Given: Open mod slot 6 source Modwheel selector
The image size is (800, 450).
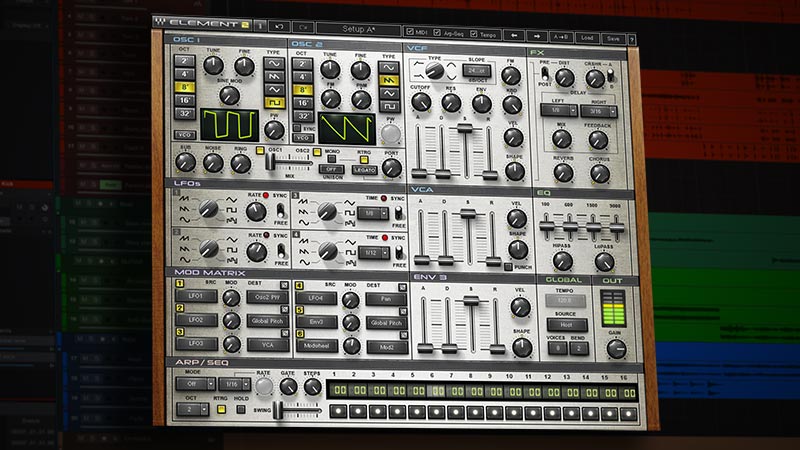Looking at the screenshot, I should (317, 345).
